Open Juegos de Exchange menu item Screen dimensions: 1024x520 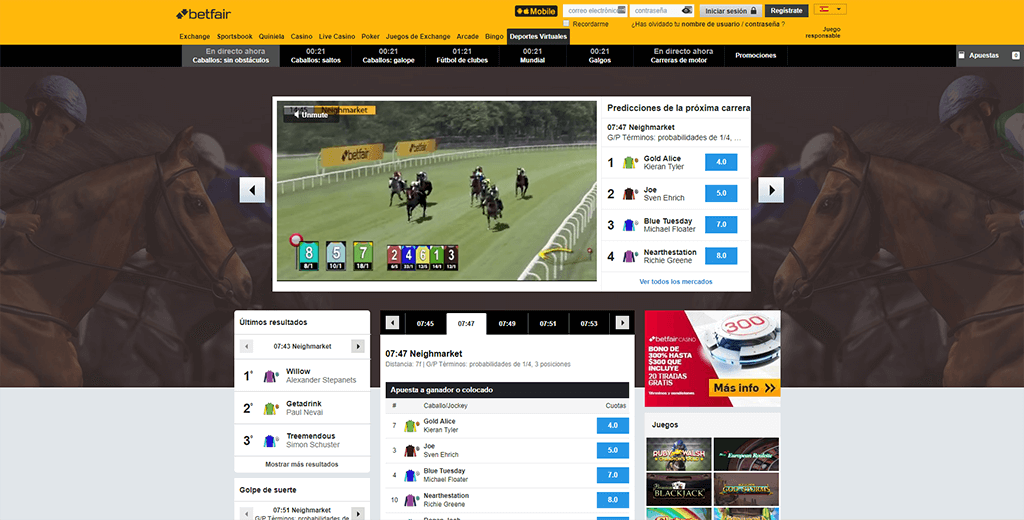coord(418,37)
